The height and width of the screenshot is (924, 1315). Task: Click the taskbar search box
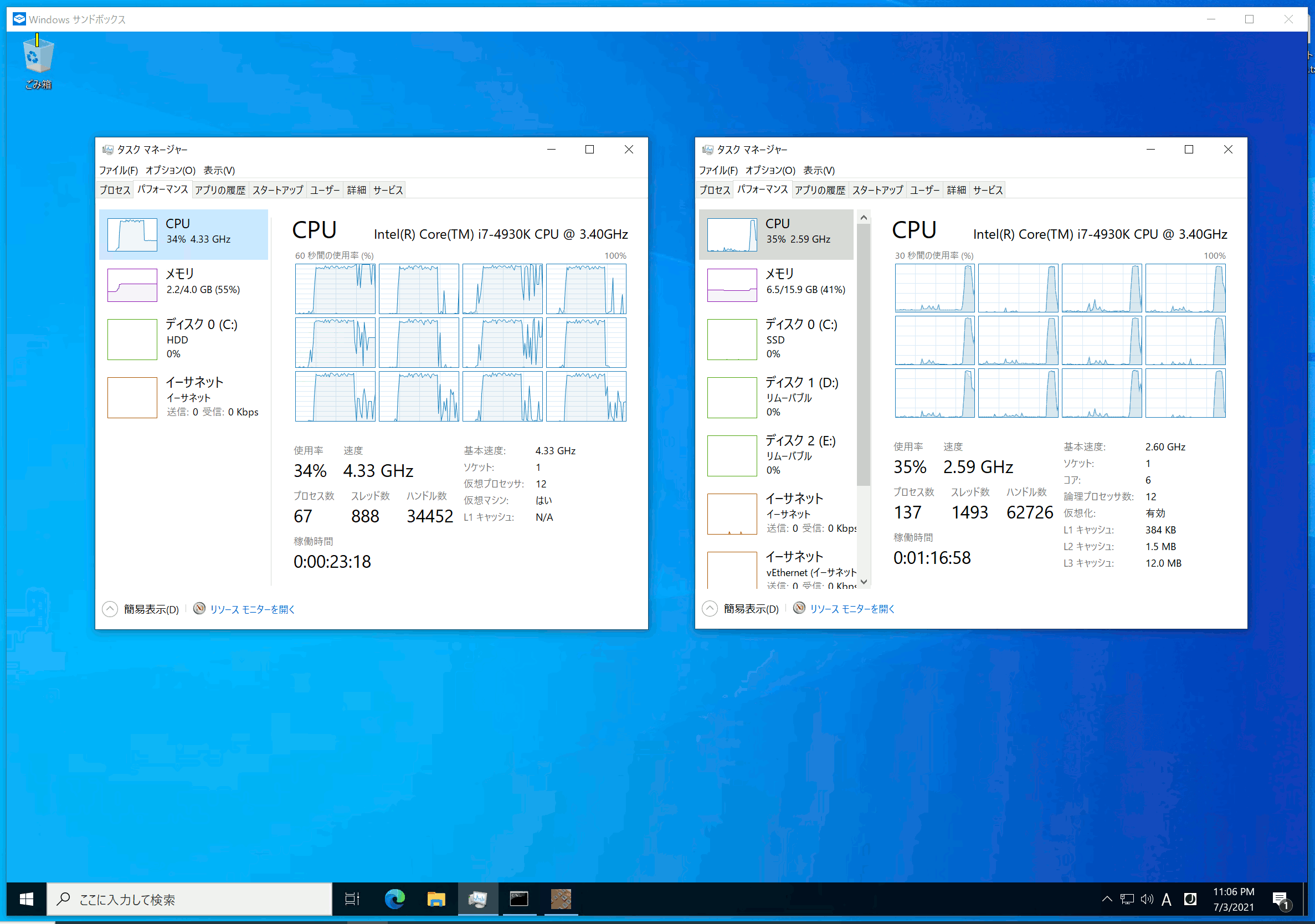point(189,900)
